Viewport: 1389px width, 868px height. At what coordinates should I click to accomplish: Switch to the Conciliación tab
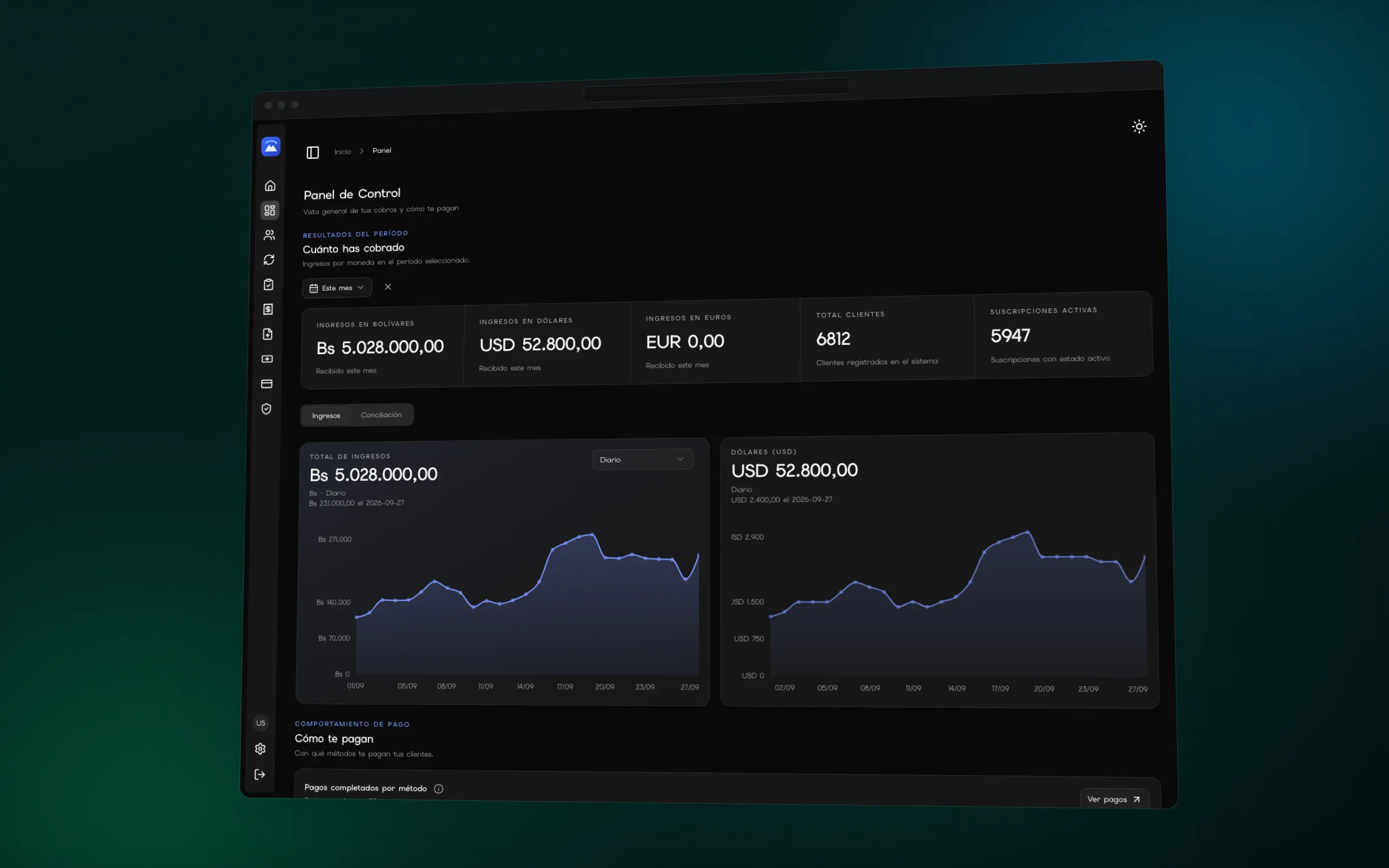pos(381,415)
